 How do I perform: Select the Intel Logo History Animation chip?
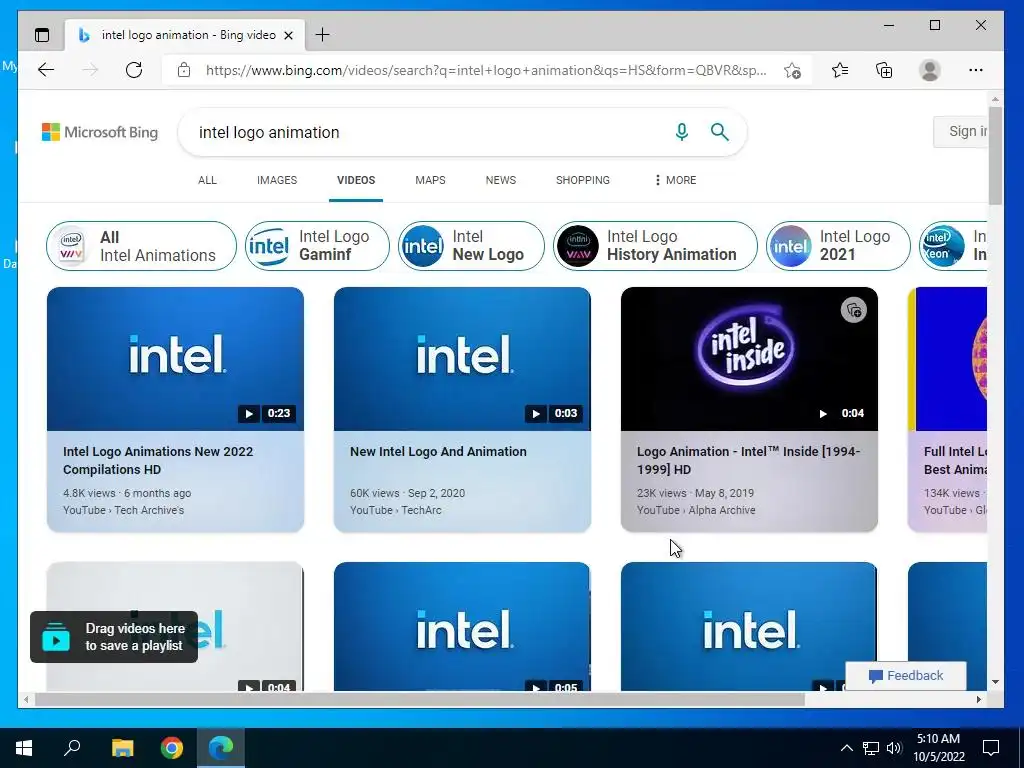(655, 246)
